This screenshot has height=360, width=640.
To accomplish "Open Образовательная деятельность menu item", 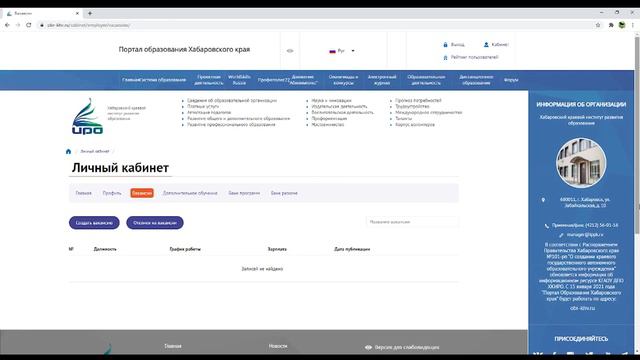I will (426, 80).
